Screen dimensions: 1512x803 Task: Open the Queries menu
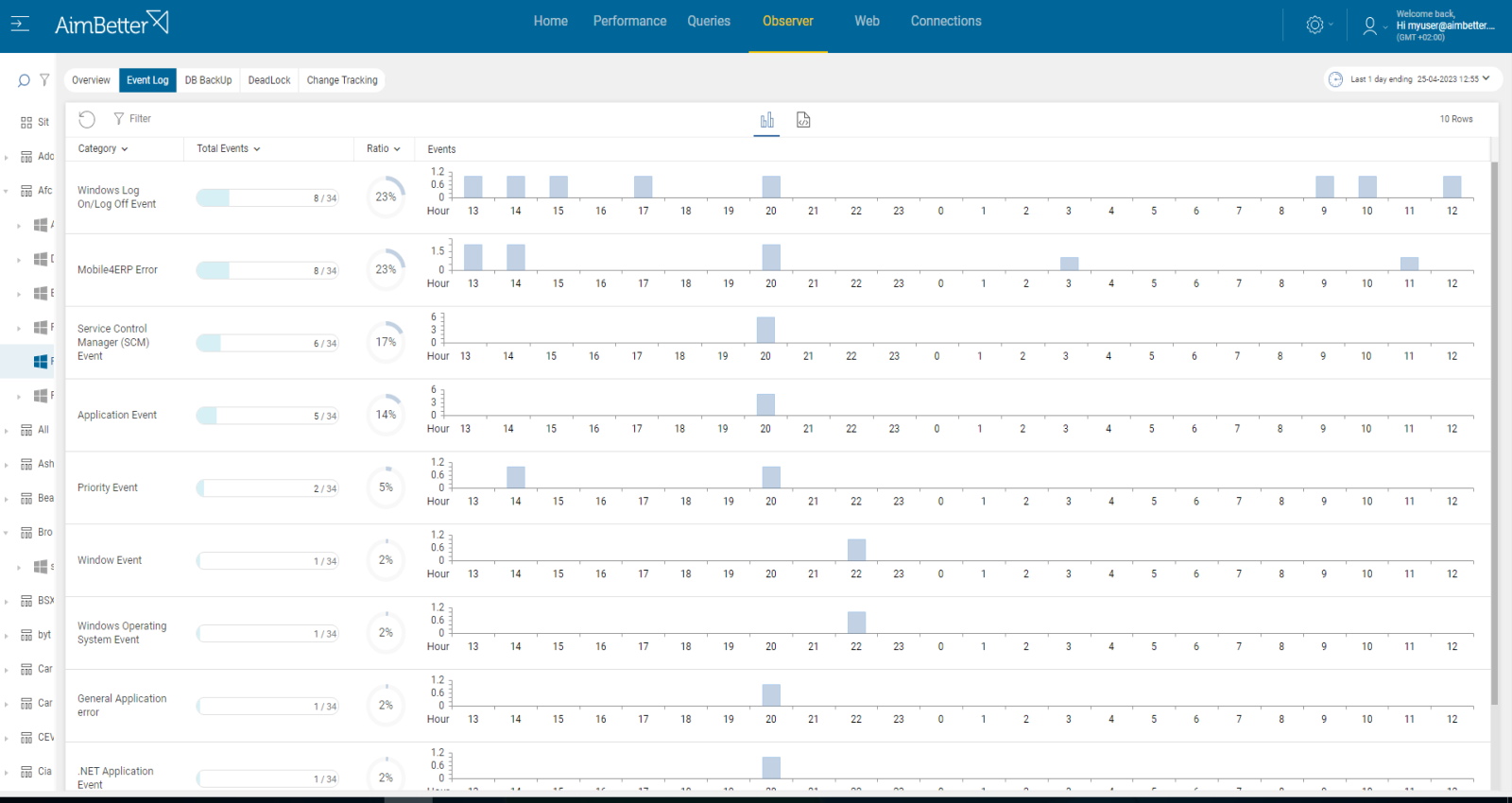click(x=709, y=21)
